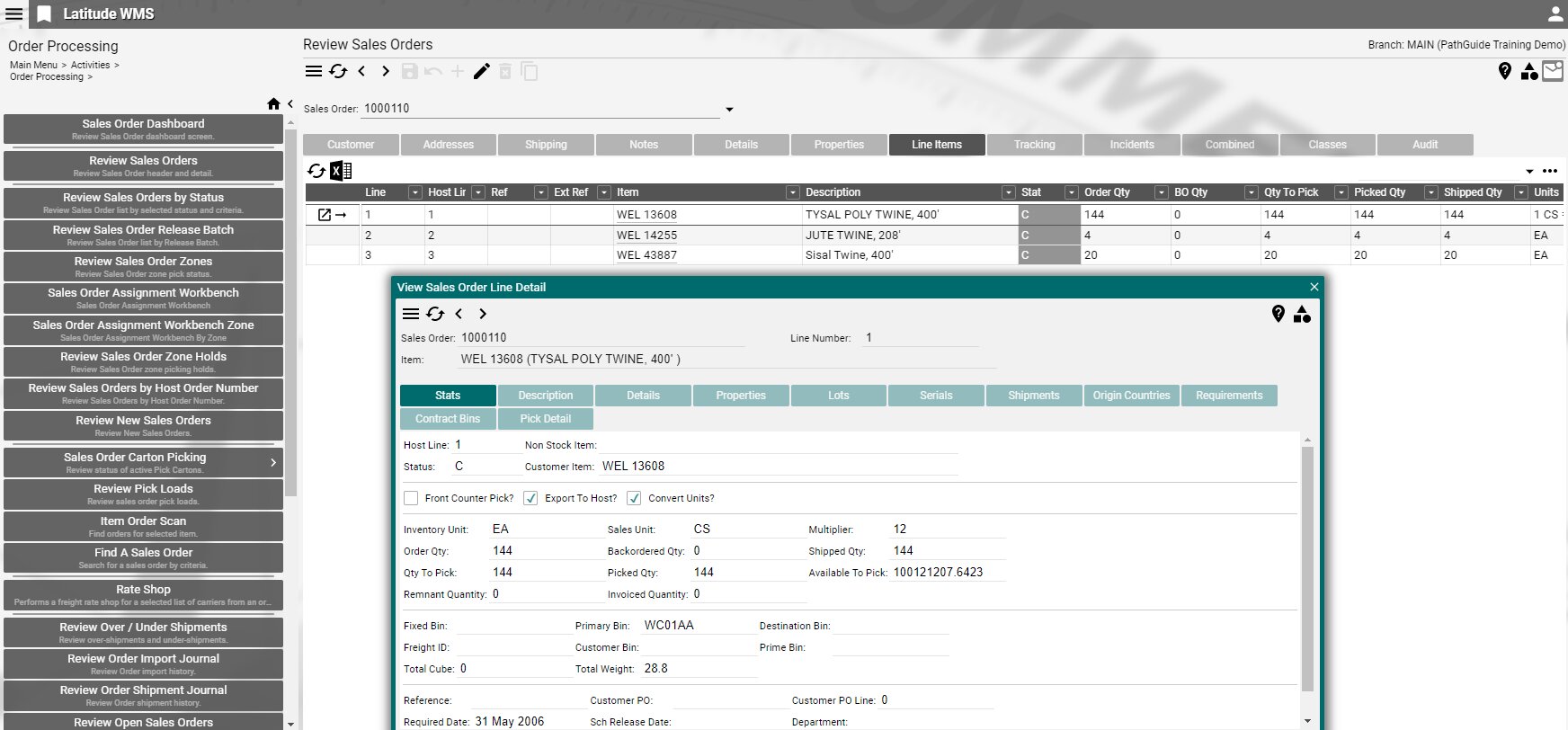Switch to the Shipping tab
Viewport: 1568px width, 730px height.
[x=546, y=145]
